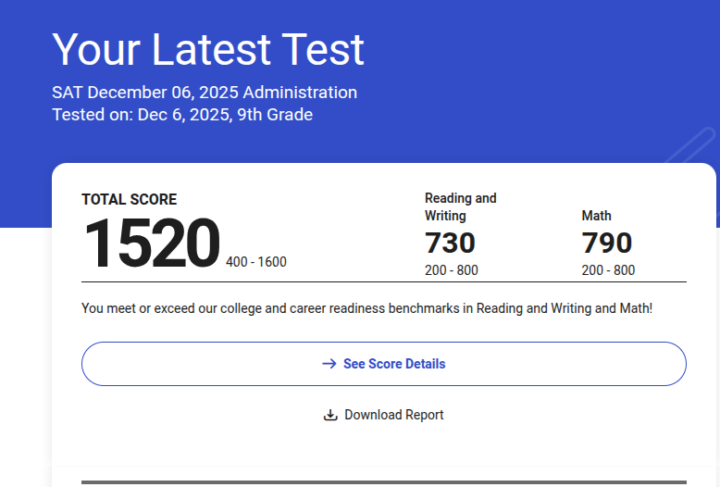Click the TOTAL SCORE label
720x487 pixels.
[129, 199]
